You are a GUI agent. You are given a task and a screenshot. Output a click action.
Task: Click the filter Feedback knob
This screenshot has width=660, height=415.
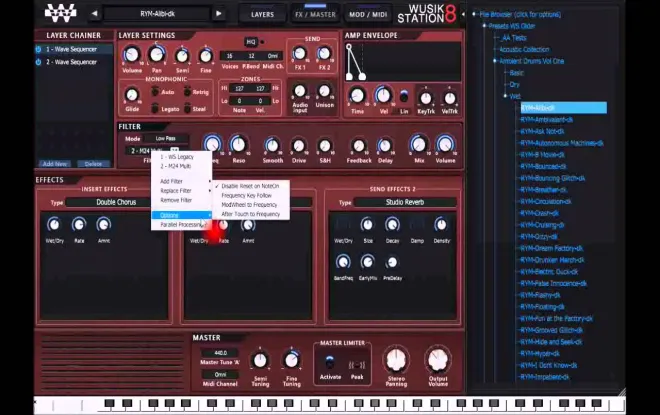359,146
